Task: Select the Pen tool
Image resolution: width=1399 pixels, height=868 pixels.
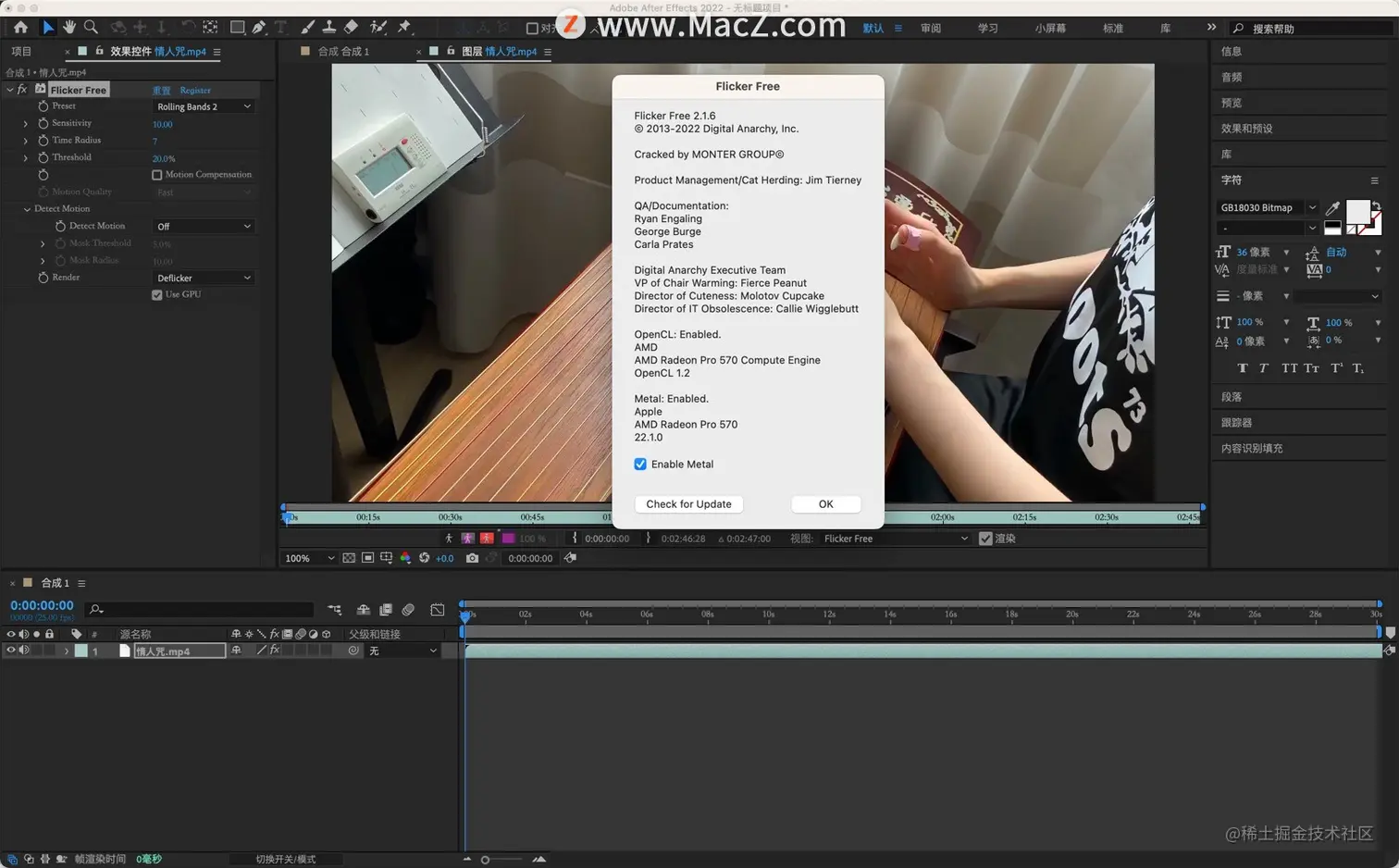Action: point(259,28)
